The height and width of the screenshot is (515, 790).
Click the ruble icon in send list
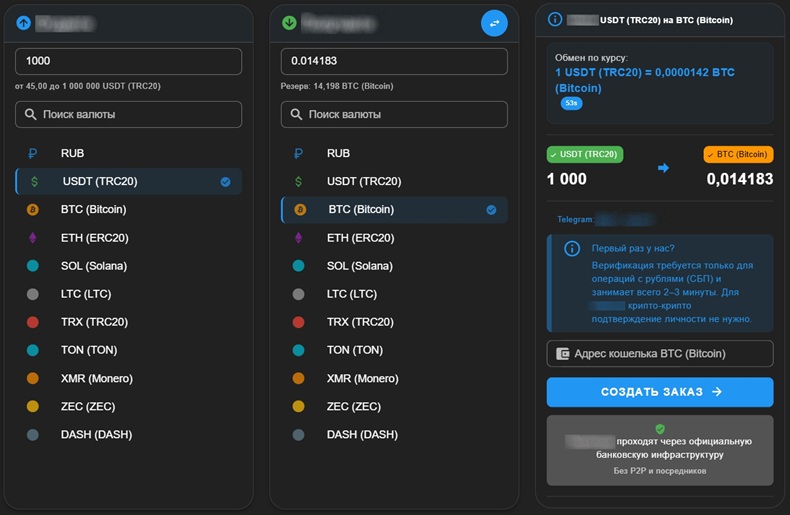pyautogui.click(x=33, y=154)
